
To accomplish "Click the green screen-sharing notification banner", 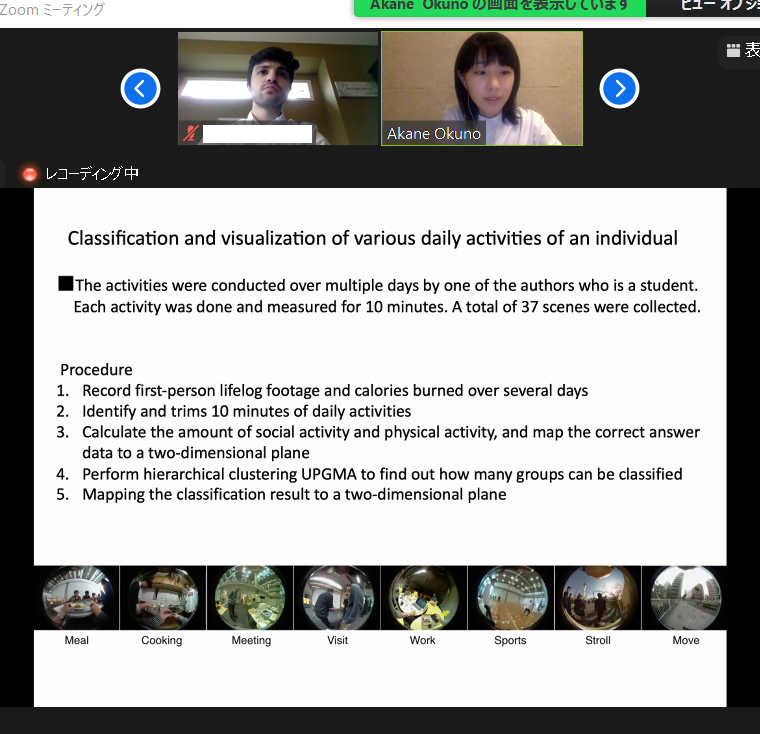I will [499, 6].
